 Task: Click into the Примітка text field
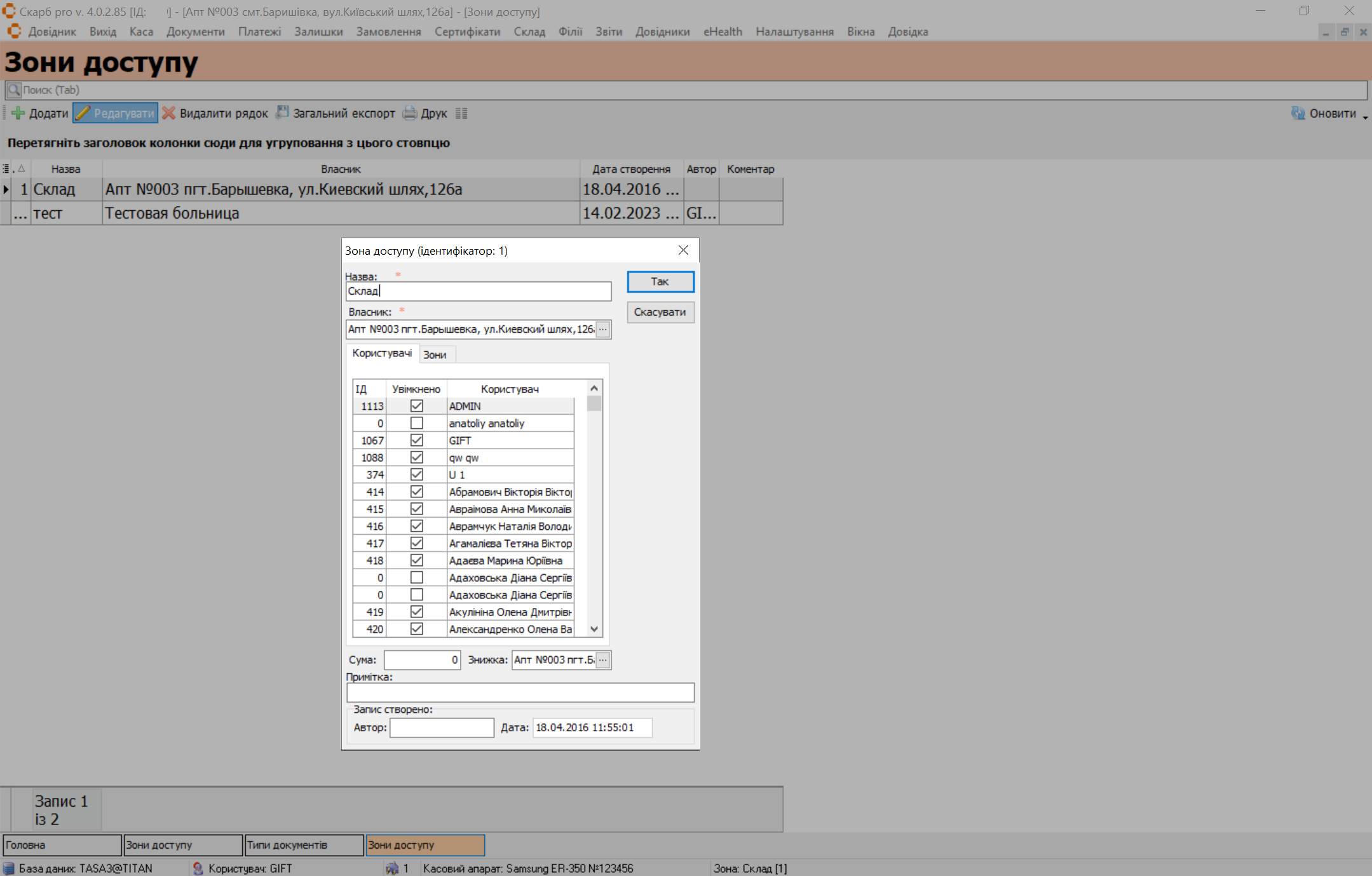[520, 692]
